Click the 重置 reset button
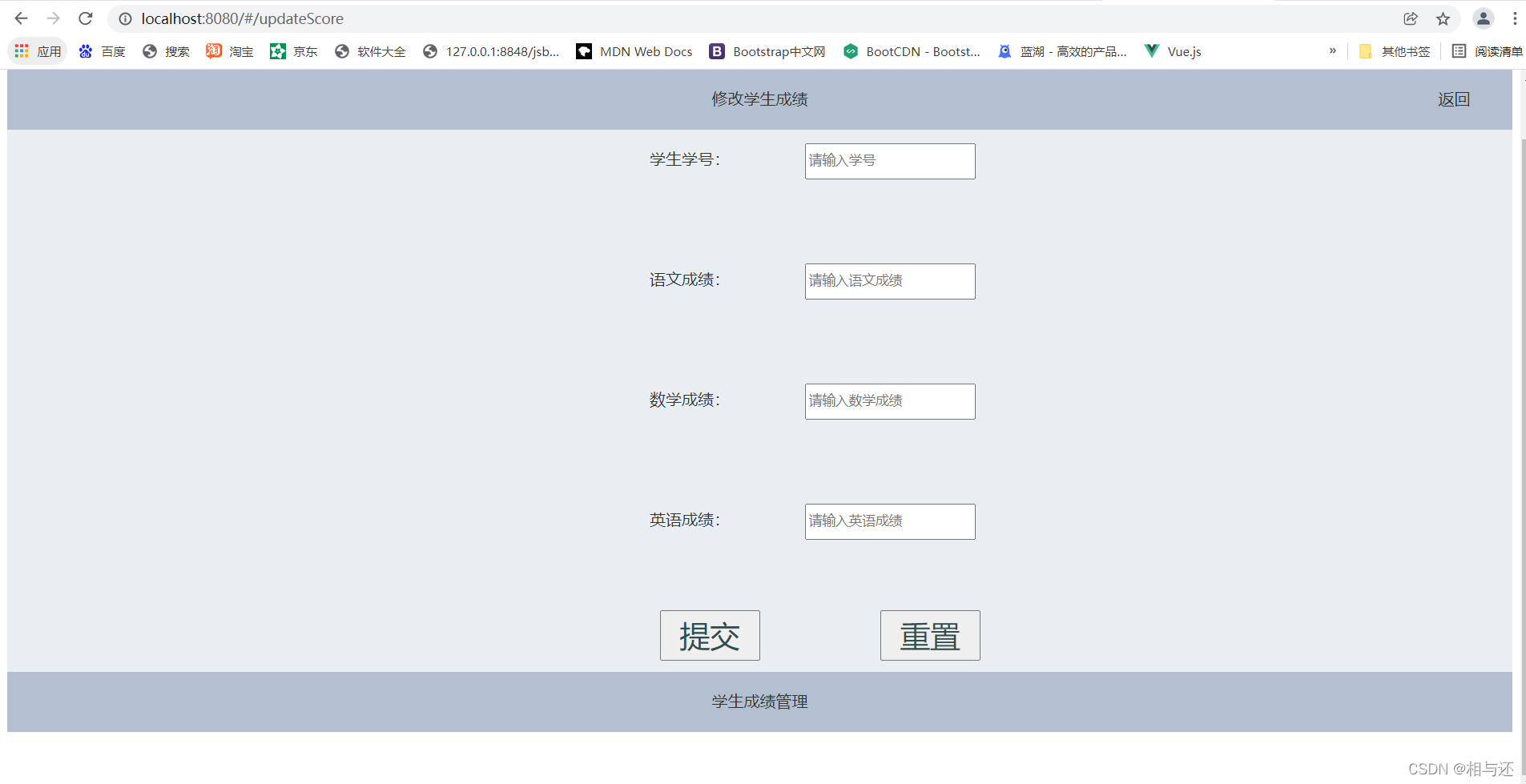Screen dimensions: 1526x784 click(x=930, y=636)
